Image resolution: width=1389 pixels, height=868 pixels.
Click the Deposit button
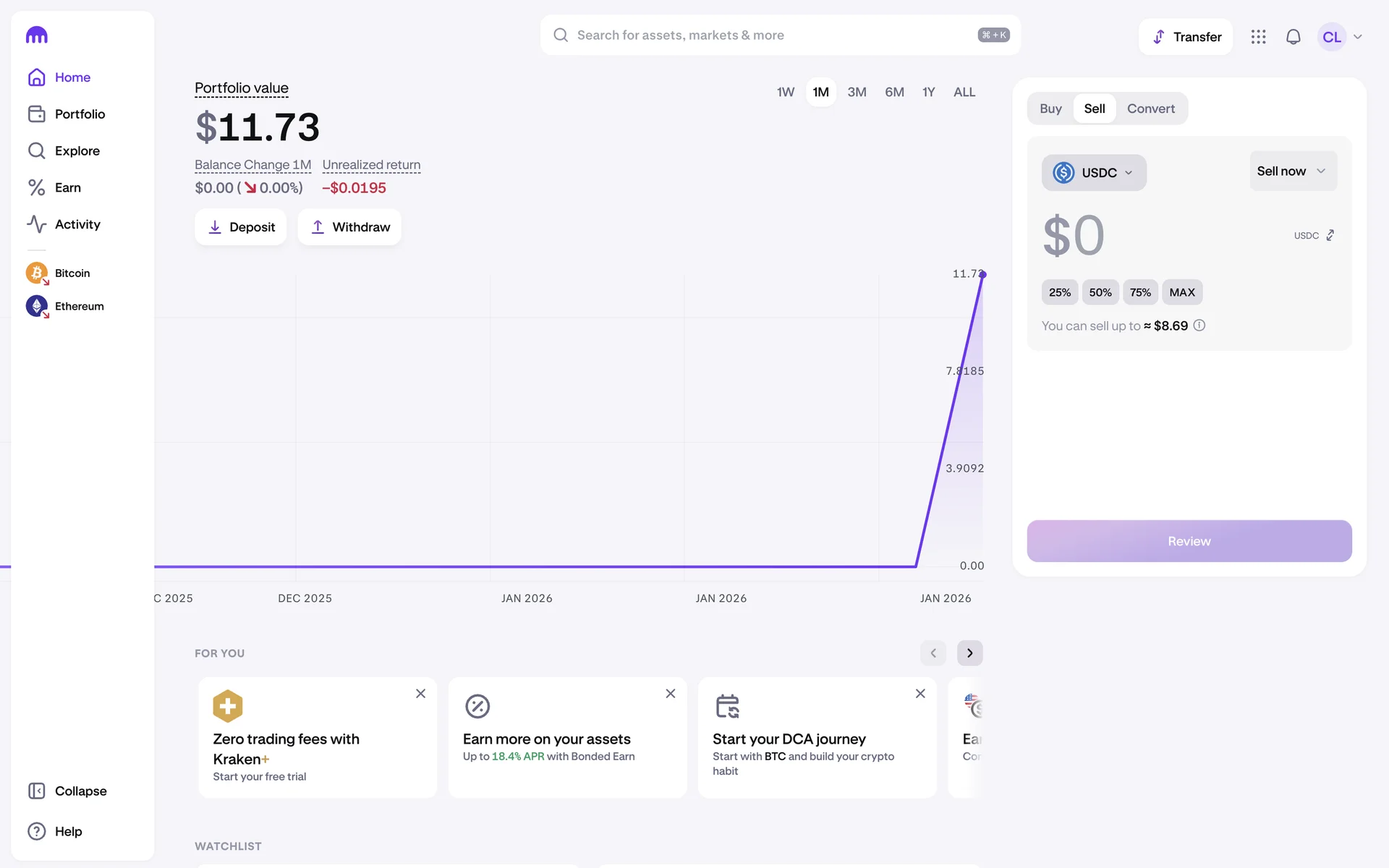click(x=241, y=227)
